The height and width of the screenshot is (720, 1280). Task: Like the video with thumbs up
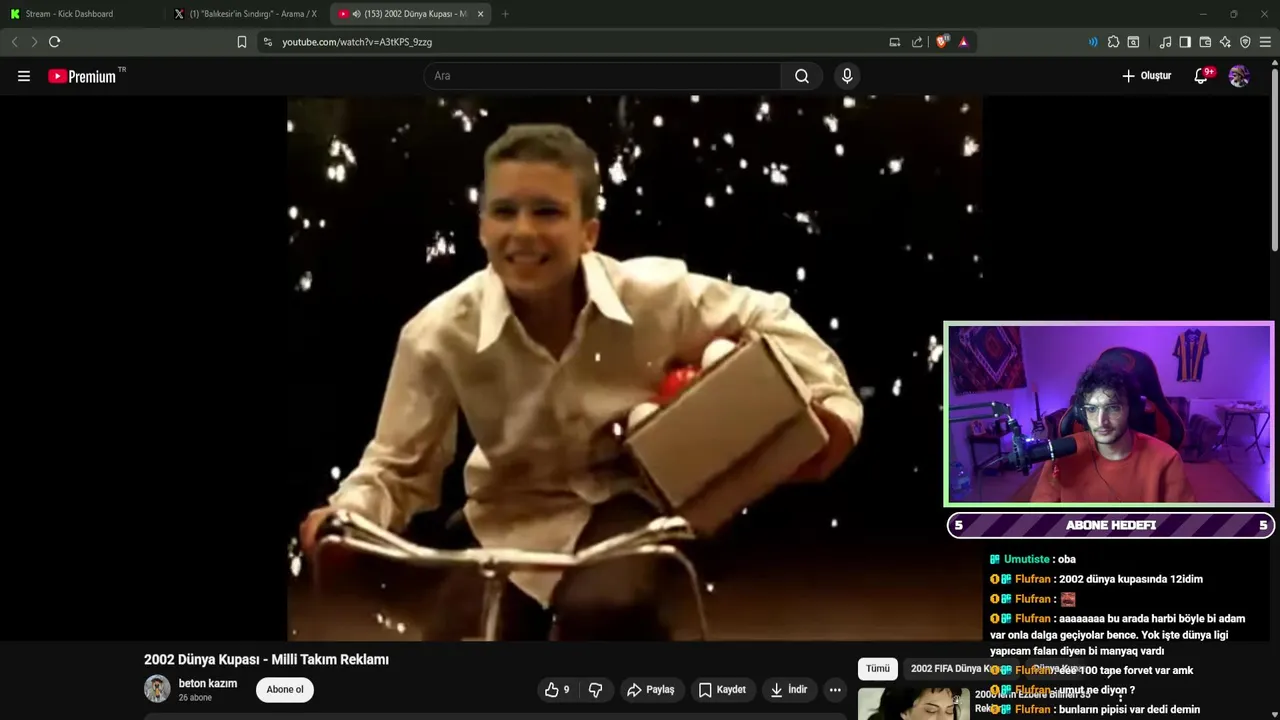(x=557, y=690)
